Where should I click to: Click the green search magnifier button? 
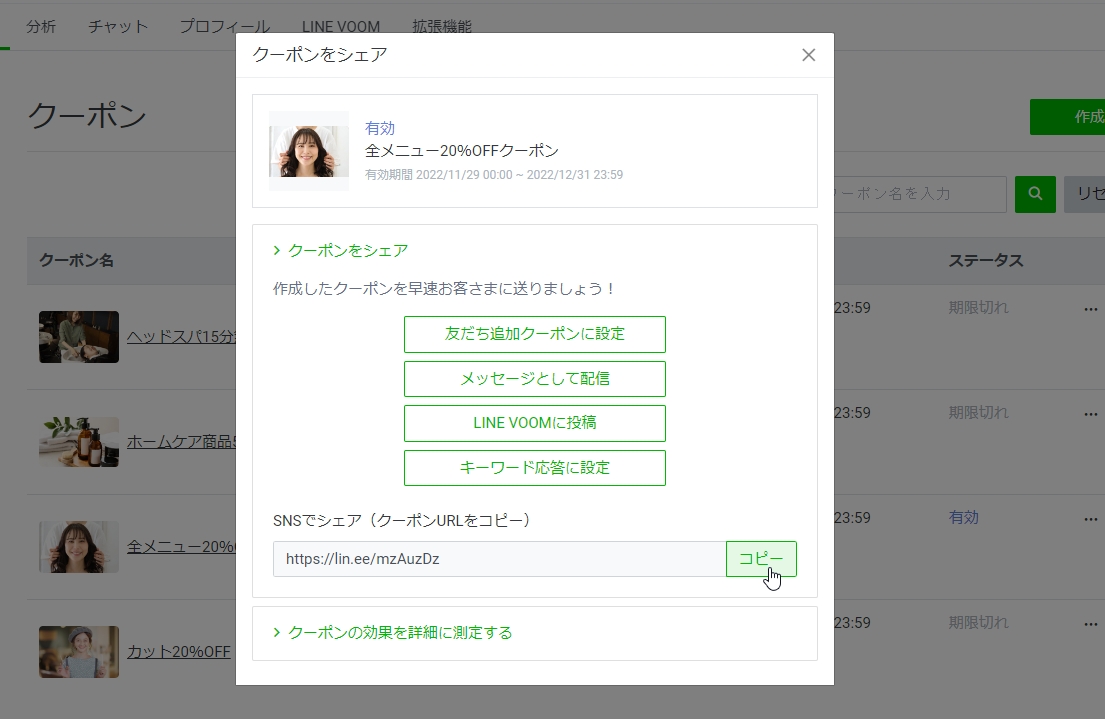pos(1035,194)
